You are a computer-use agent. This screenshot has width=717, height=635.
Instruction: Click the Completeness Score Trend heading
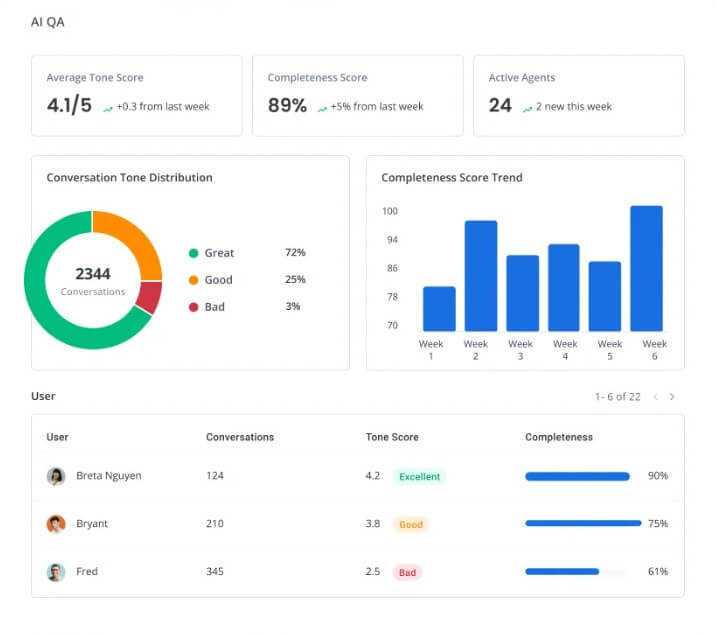pos(452,178)
